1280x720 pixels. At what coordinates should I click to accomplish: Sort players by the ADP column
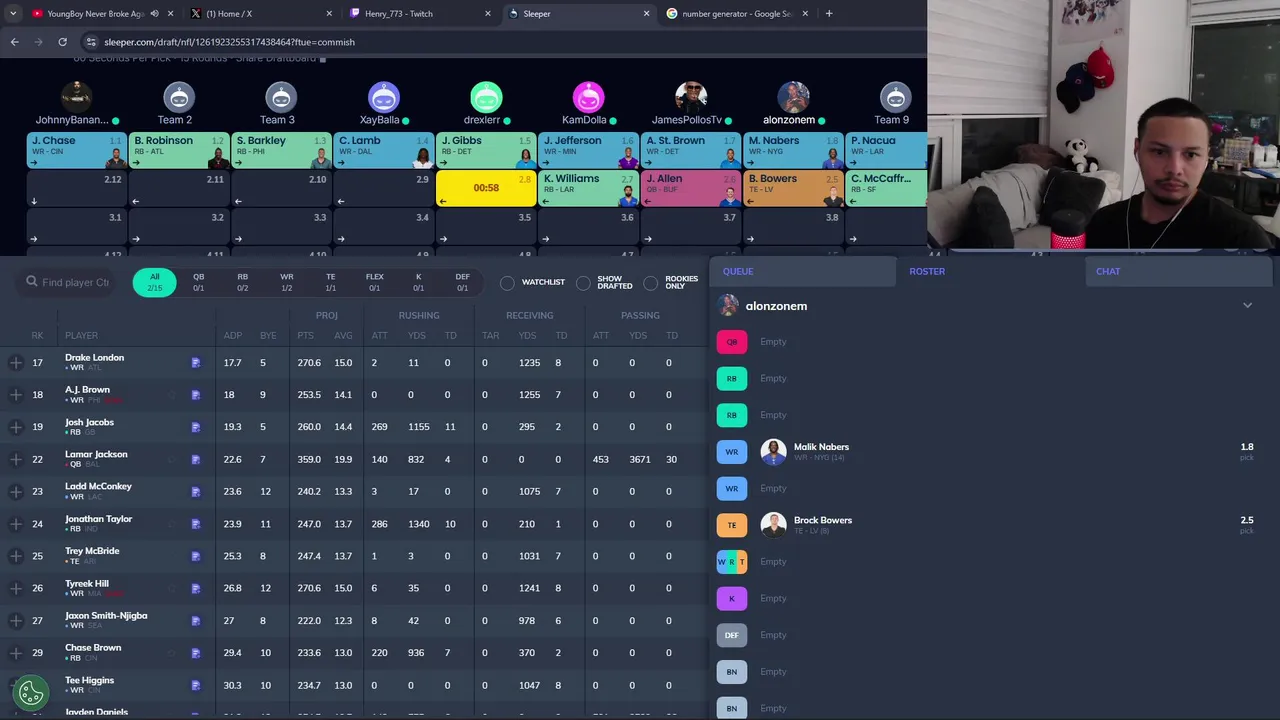pos(232,336)
